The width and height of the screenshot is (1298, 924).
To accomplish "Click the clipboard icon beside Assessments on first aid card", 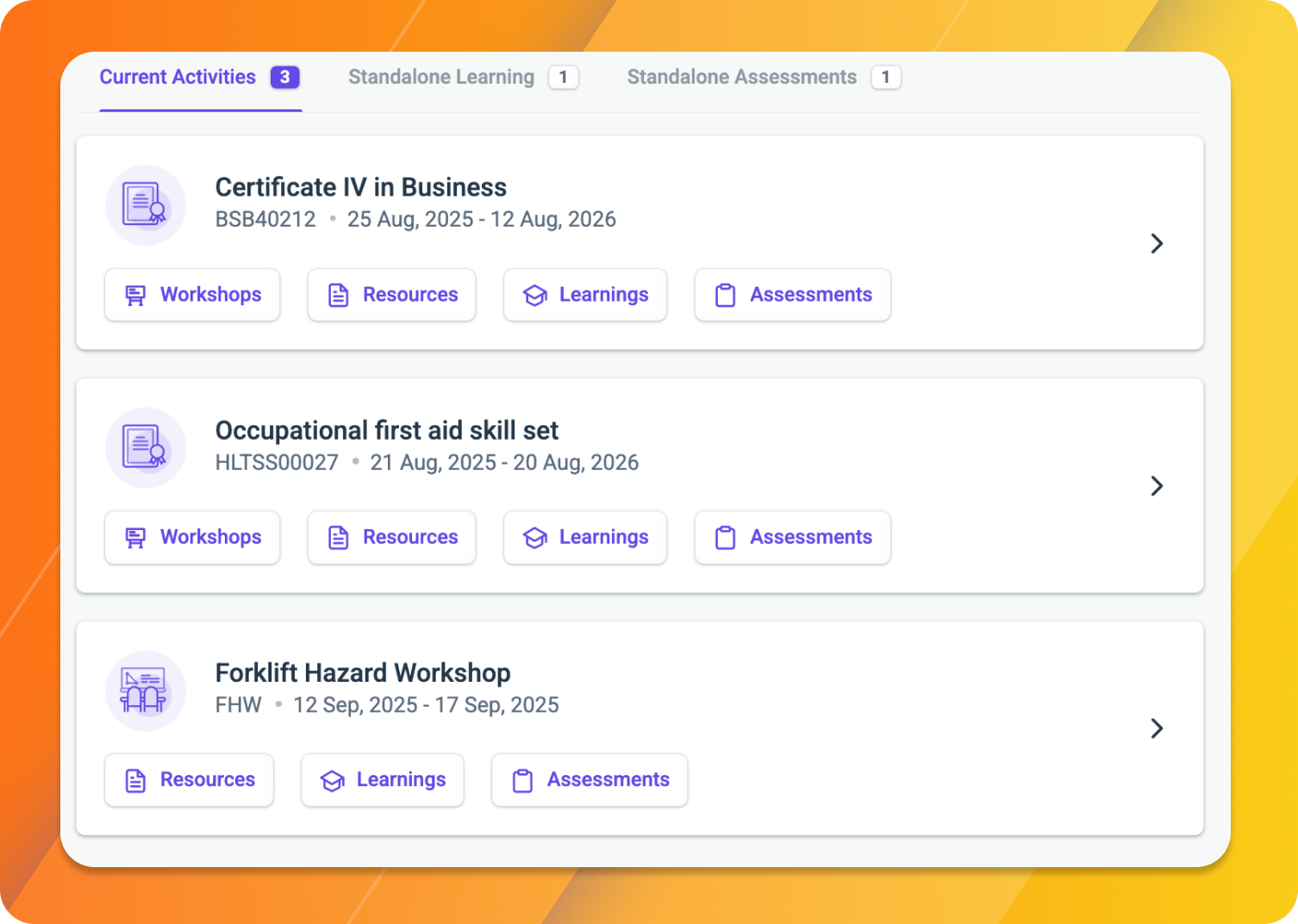I will pyautogui.click(x=727, y=537).
